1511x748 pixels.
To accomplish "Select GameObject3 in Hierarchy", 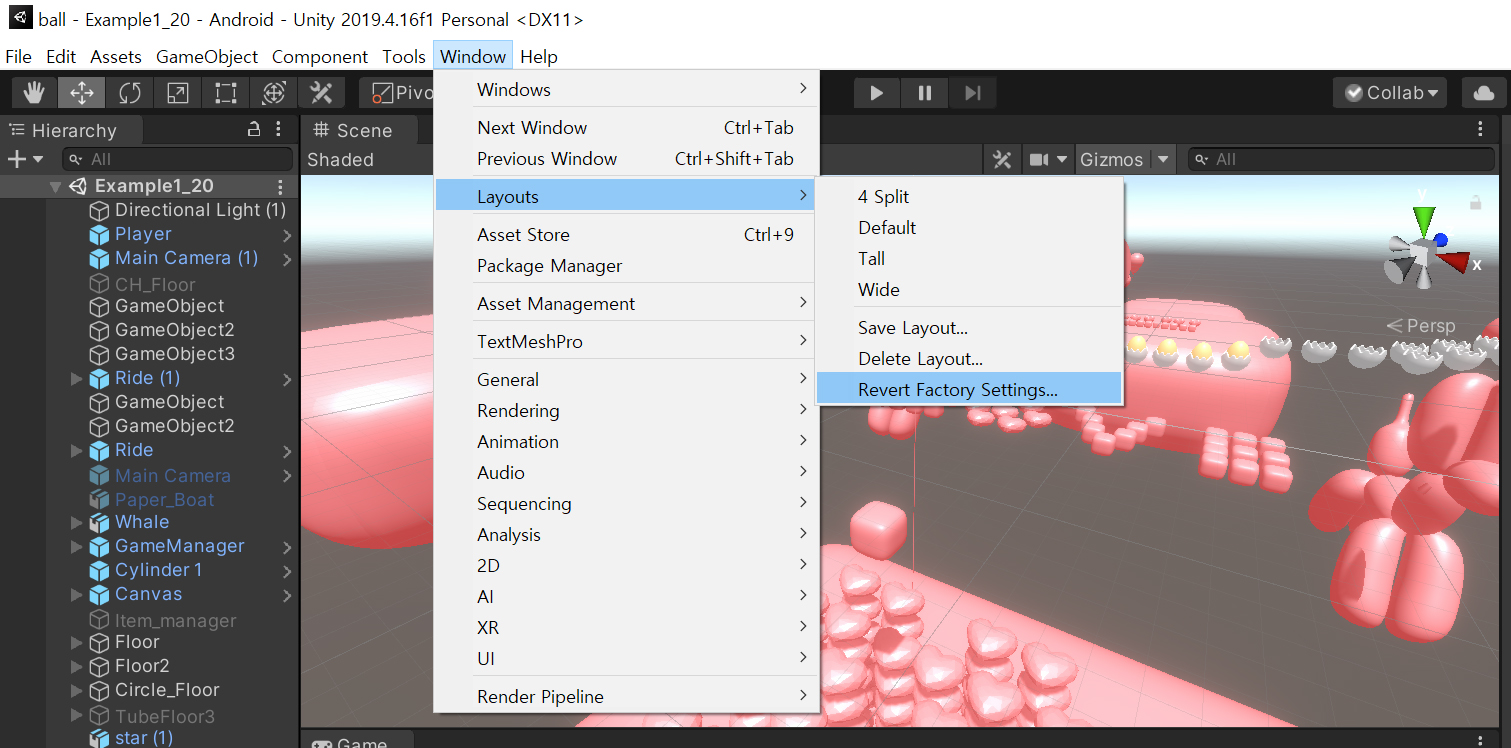I will tap(175, 354).
